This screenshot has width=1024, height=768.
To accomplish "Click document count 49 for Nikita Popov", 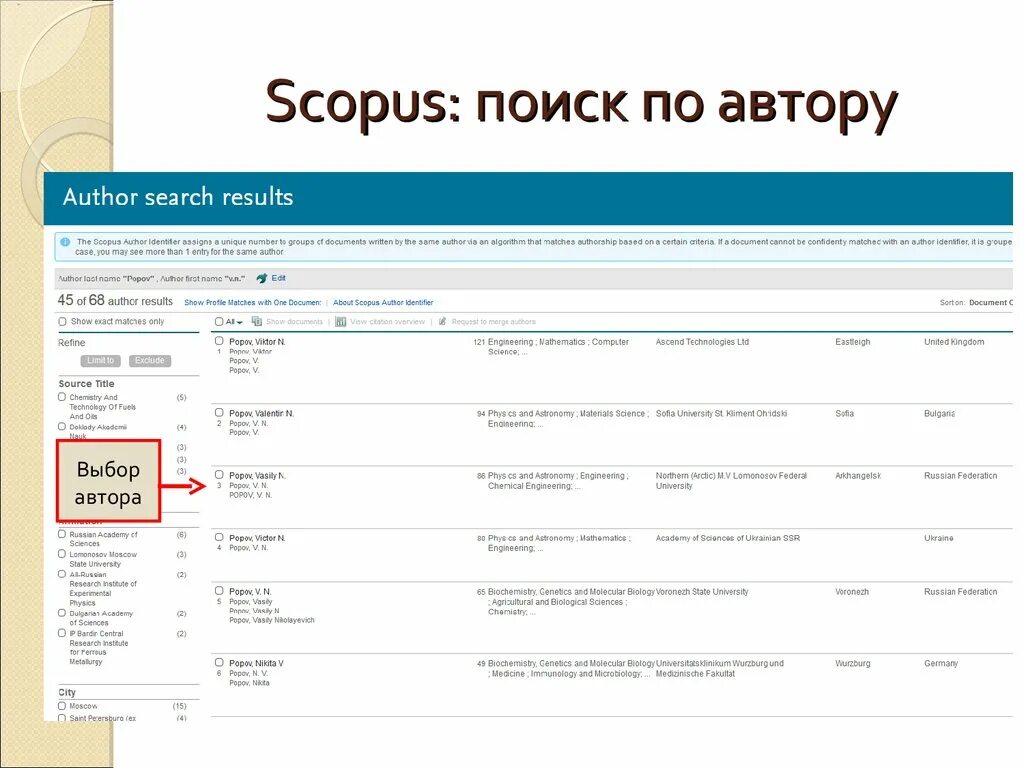I will [x=481, y=664].
